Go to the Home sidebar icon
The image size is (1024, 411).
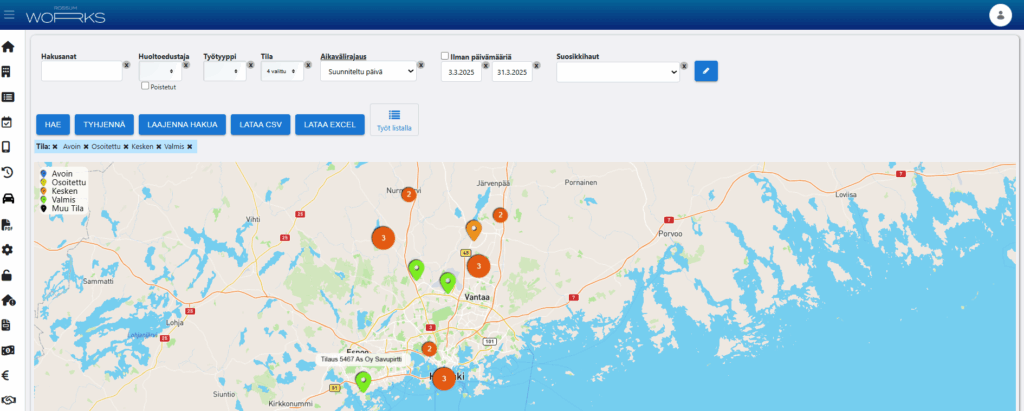[x=7, y=47]
